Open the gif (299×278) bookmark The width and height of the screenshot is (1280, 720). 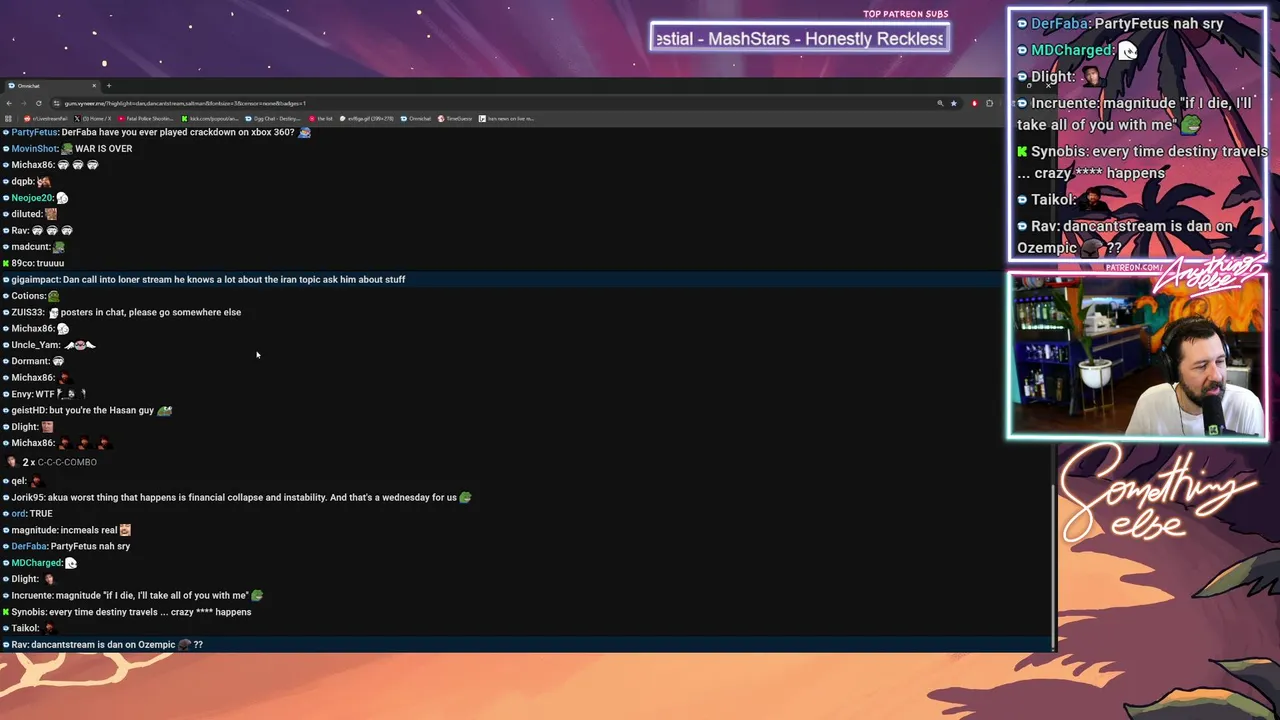[x=366, y=118]
